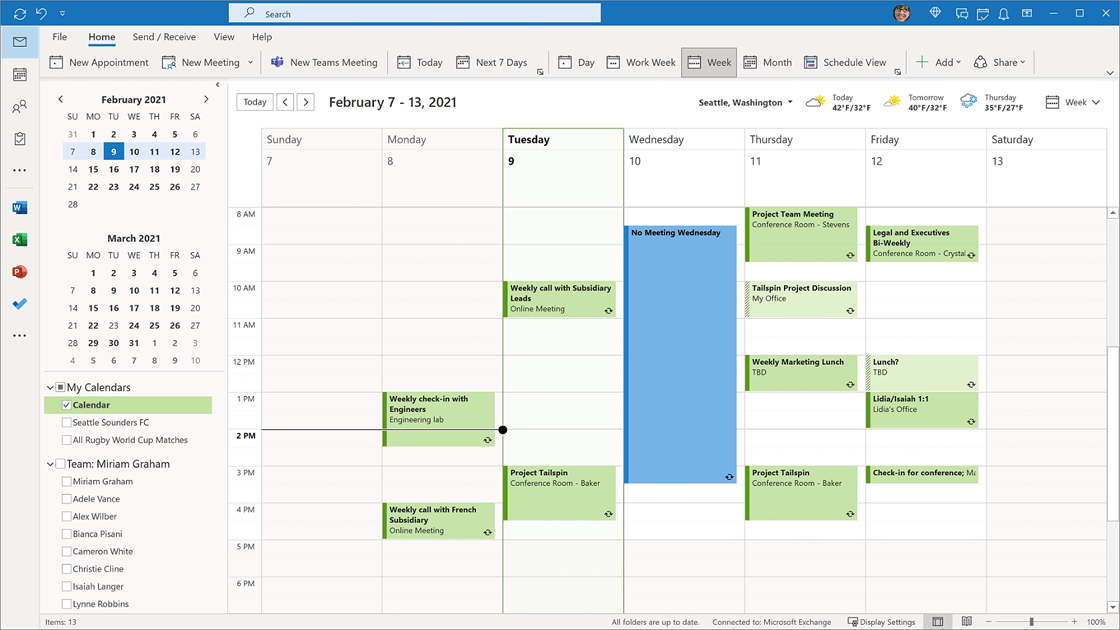Switch to Schedule View
The height and width of the screenshot is (630, 1120).
[845, 62]
